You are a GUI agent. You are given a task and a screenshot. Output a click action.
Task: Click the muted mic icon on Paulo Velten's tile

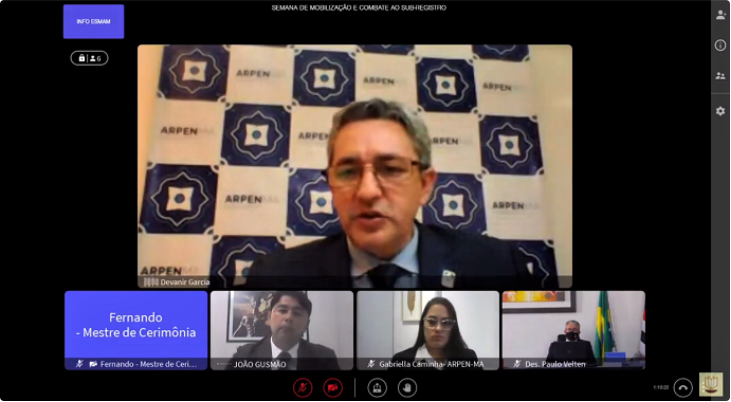click(x=517, y=364)
